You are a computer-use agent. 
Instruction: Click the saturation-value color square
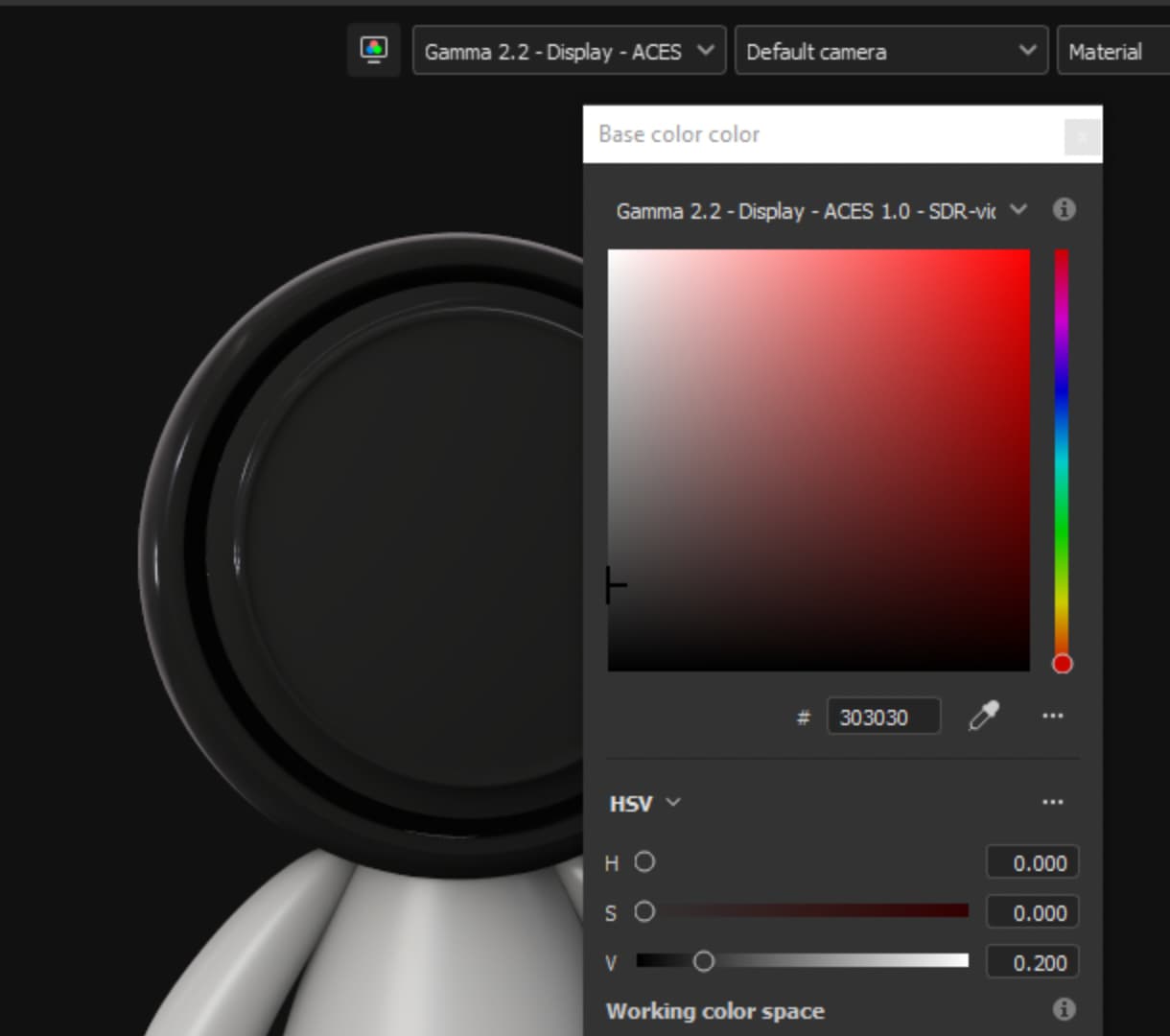pos(818,460)
